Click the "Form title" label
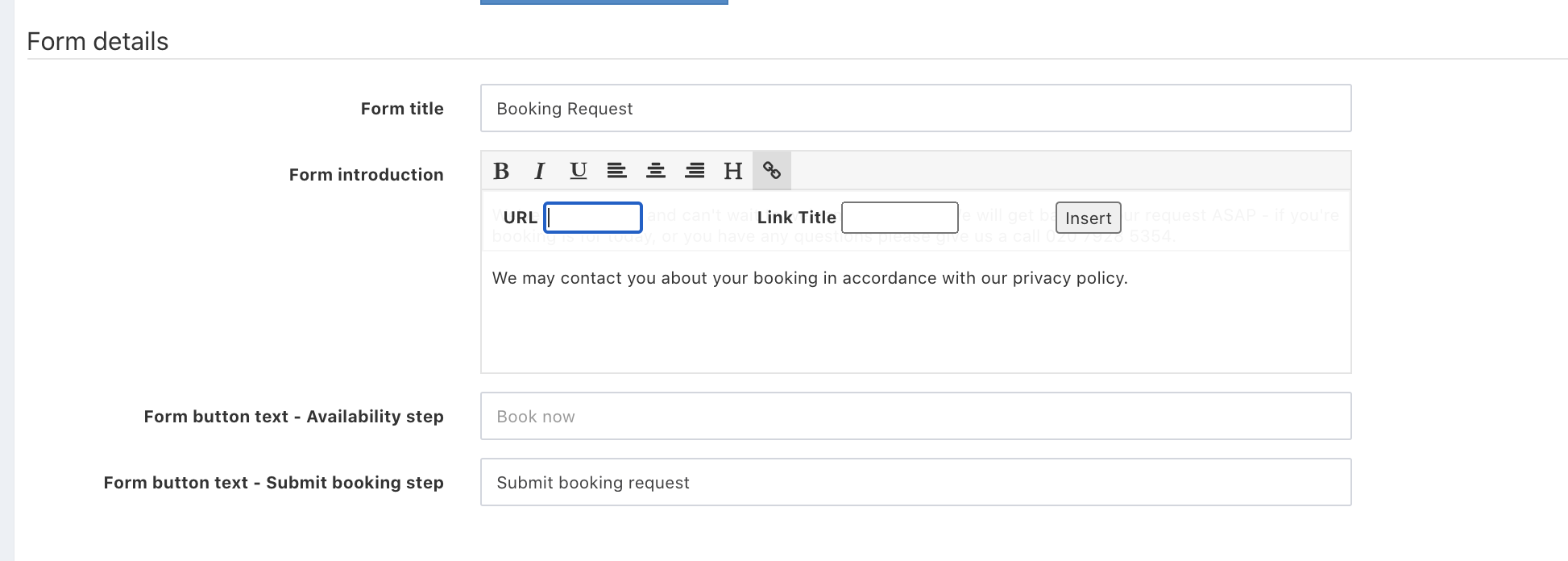The height and width of the screenshot is (561, 1568). click(x=402, y=109)
